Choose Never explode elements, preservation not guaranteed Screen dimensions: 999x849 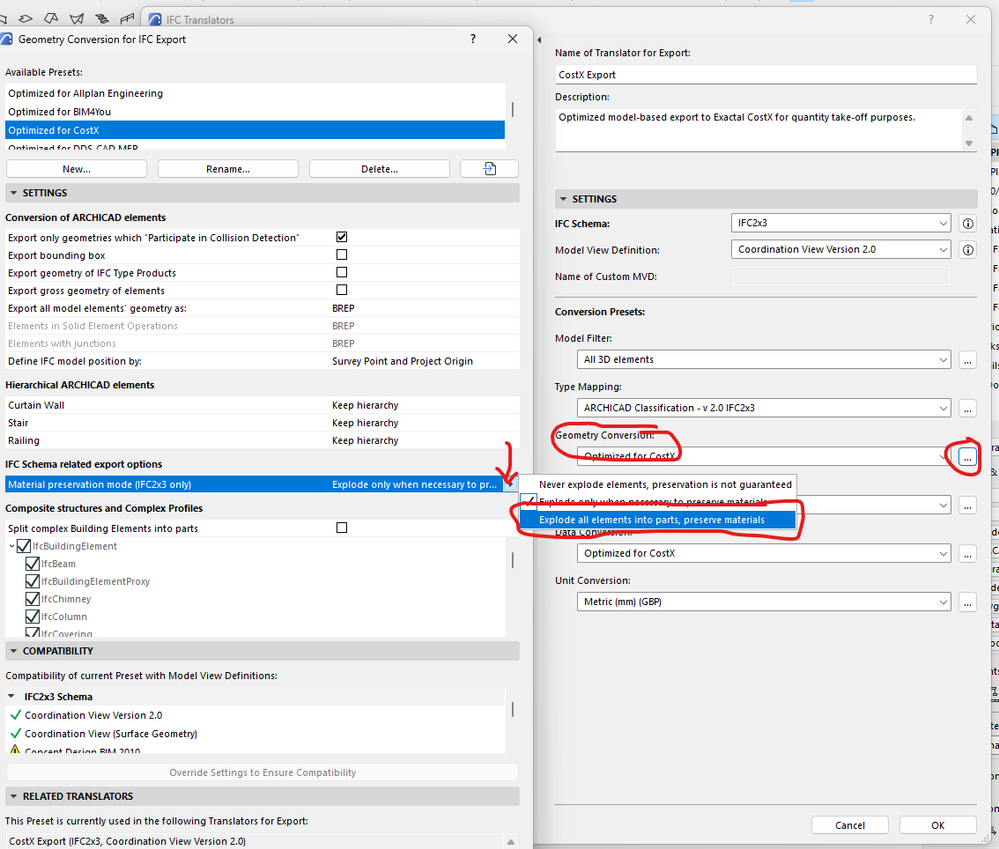click(658, 485)
